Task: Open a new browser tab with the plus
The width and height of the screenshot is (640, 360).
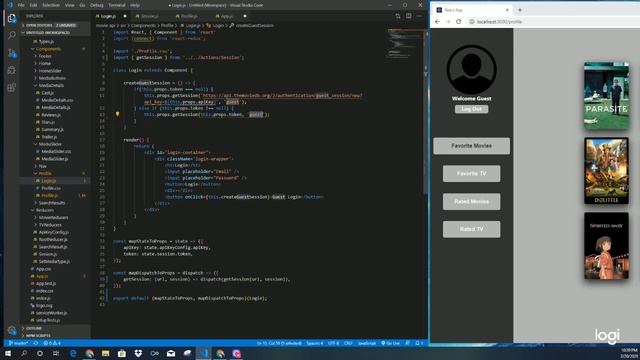Action: (520, 10)
